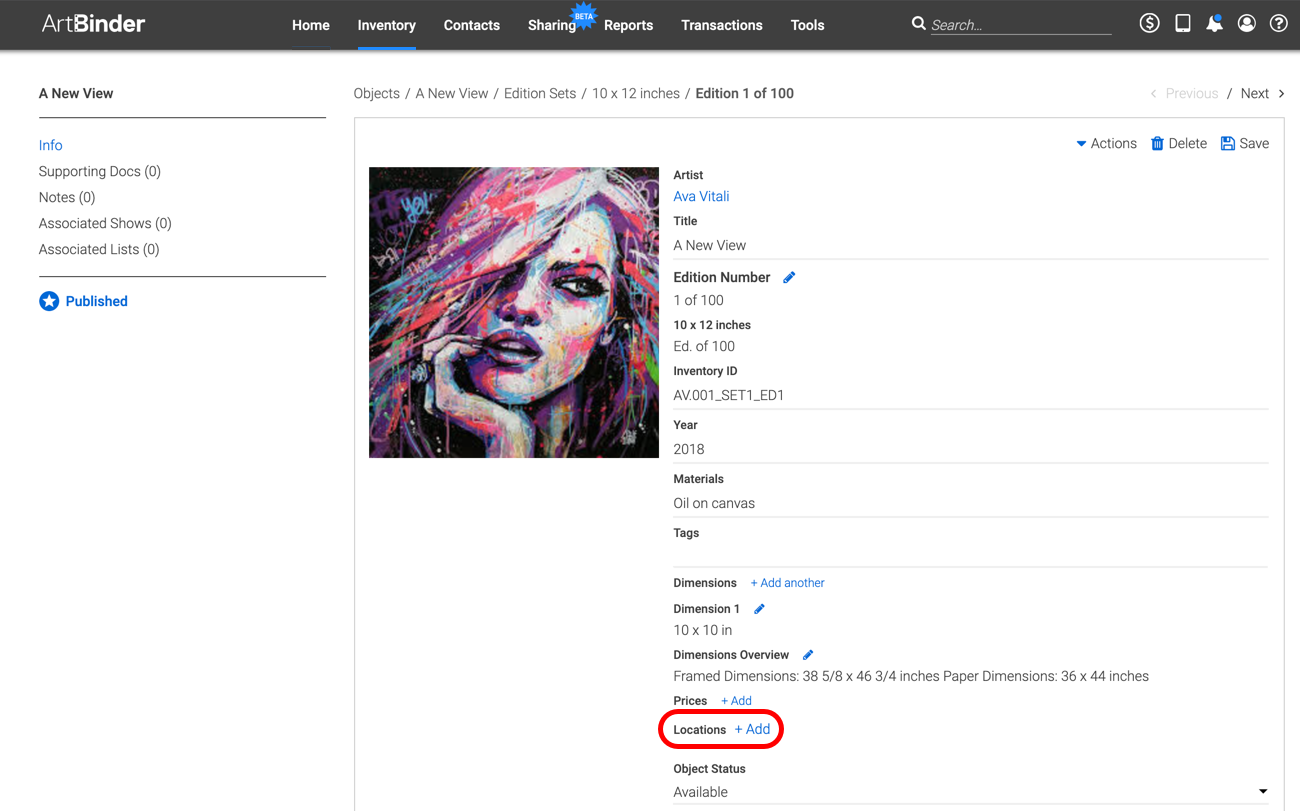Open the Tools menu
This screenshot has height=811, width=1300.
[807, 25]
